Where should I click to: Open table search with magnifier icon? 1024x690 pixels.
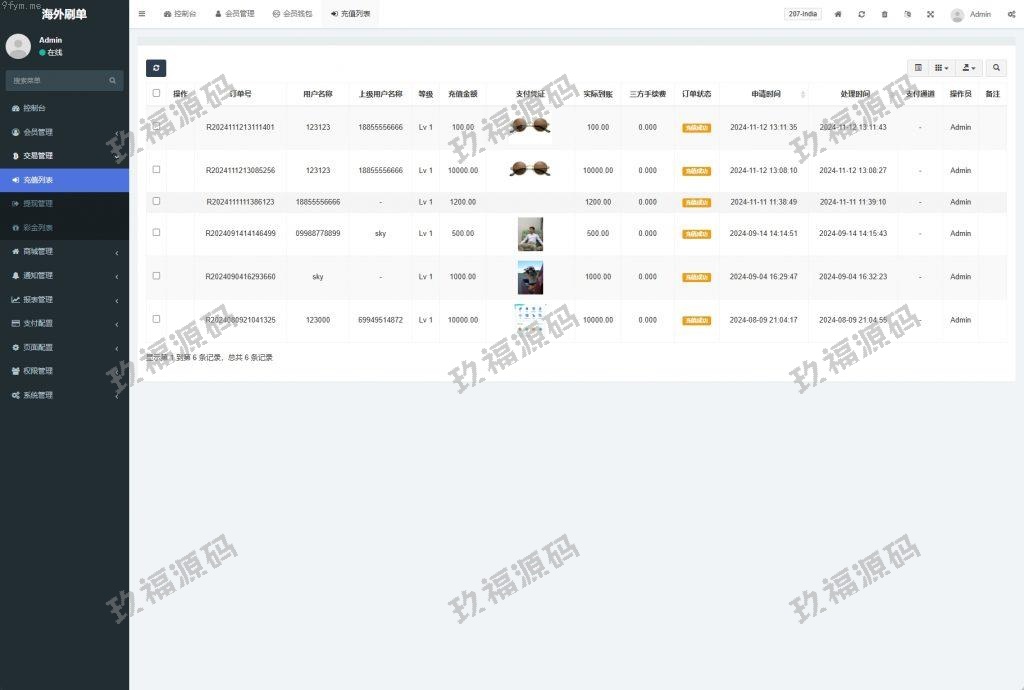click(x=996, y=68)
